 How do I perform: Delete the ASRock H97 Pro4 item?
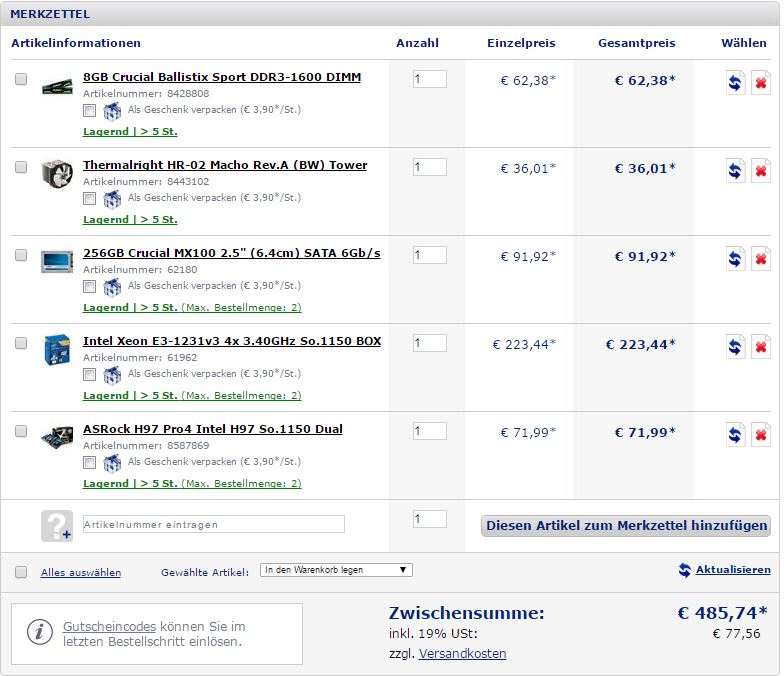760,434
